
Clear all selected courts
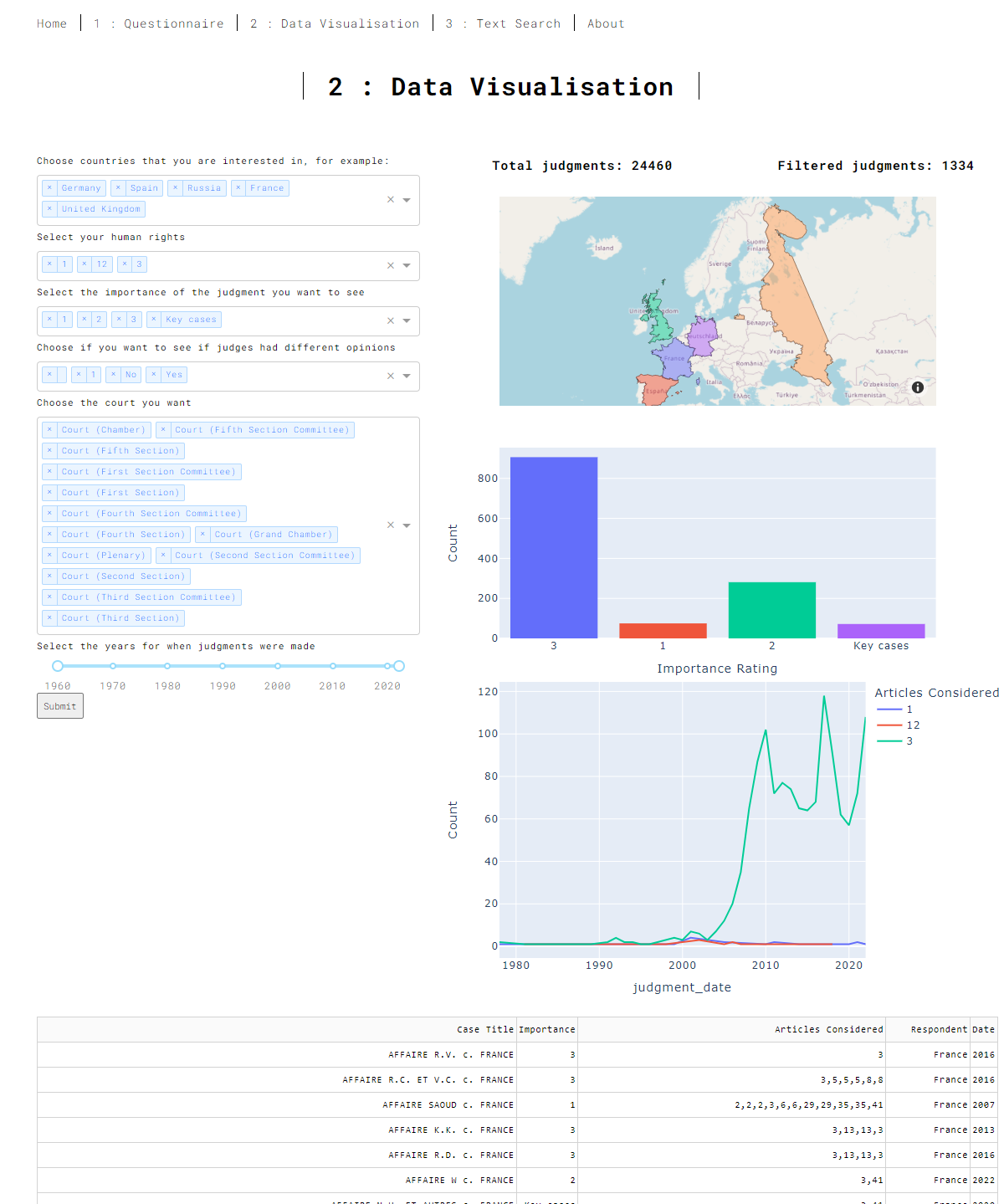point(391,525)
